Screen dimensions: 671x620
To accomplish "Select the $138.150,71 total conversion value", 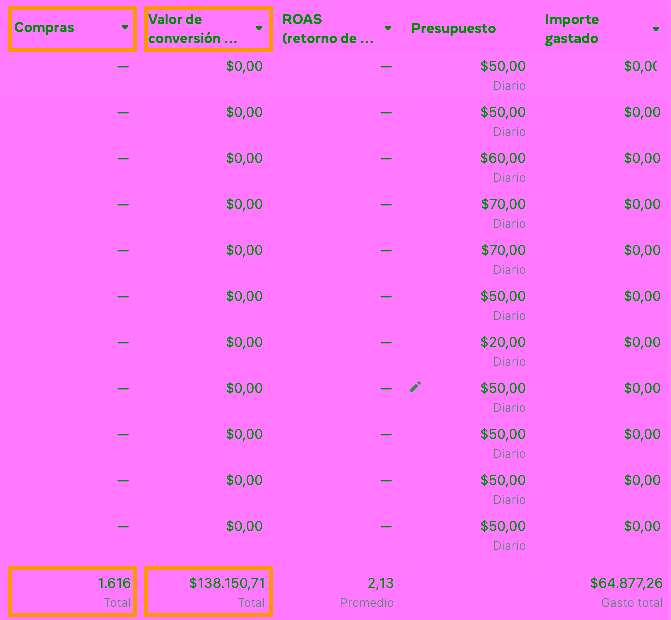I will click(227, 583).
